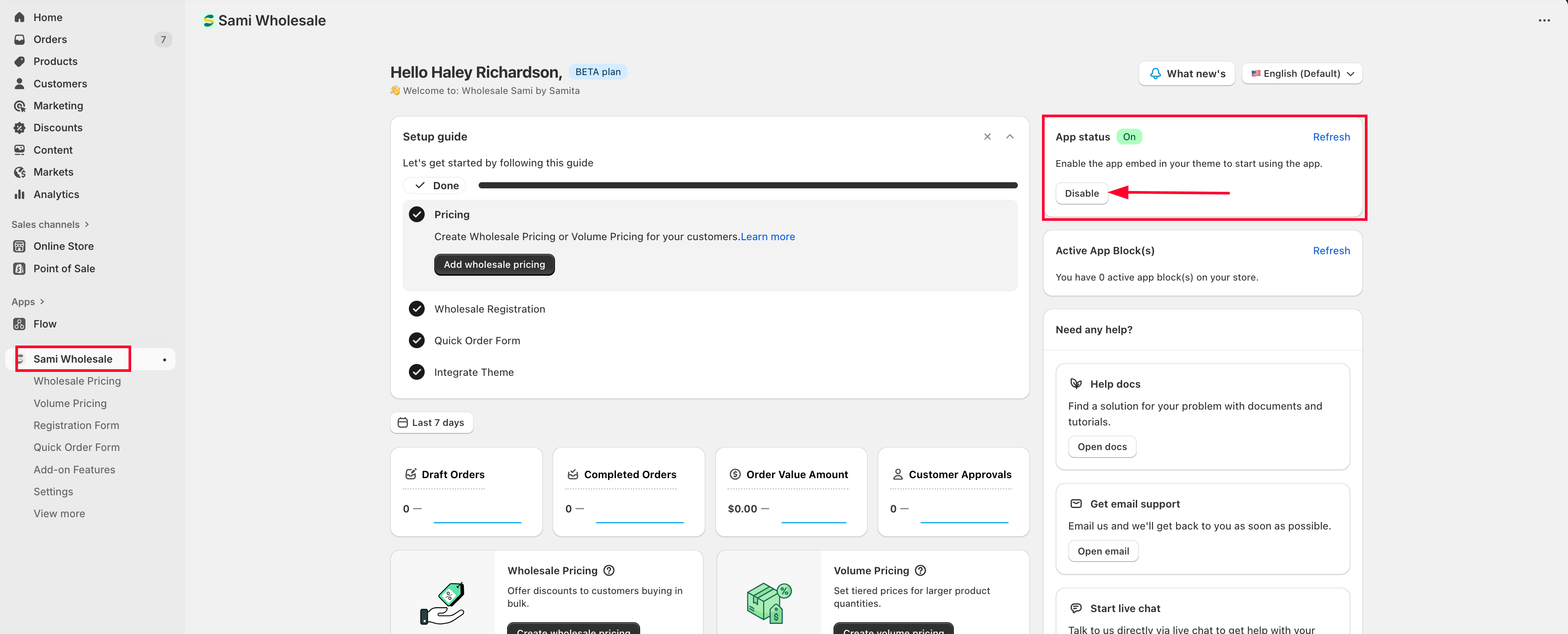The height and width of the screenshot is (634, 1568).
Task: Toggle the Quick Order Form step checkmark
Action: (x=416, y=340)
